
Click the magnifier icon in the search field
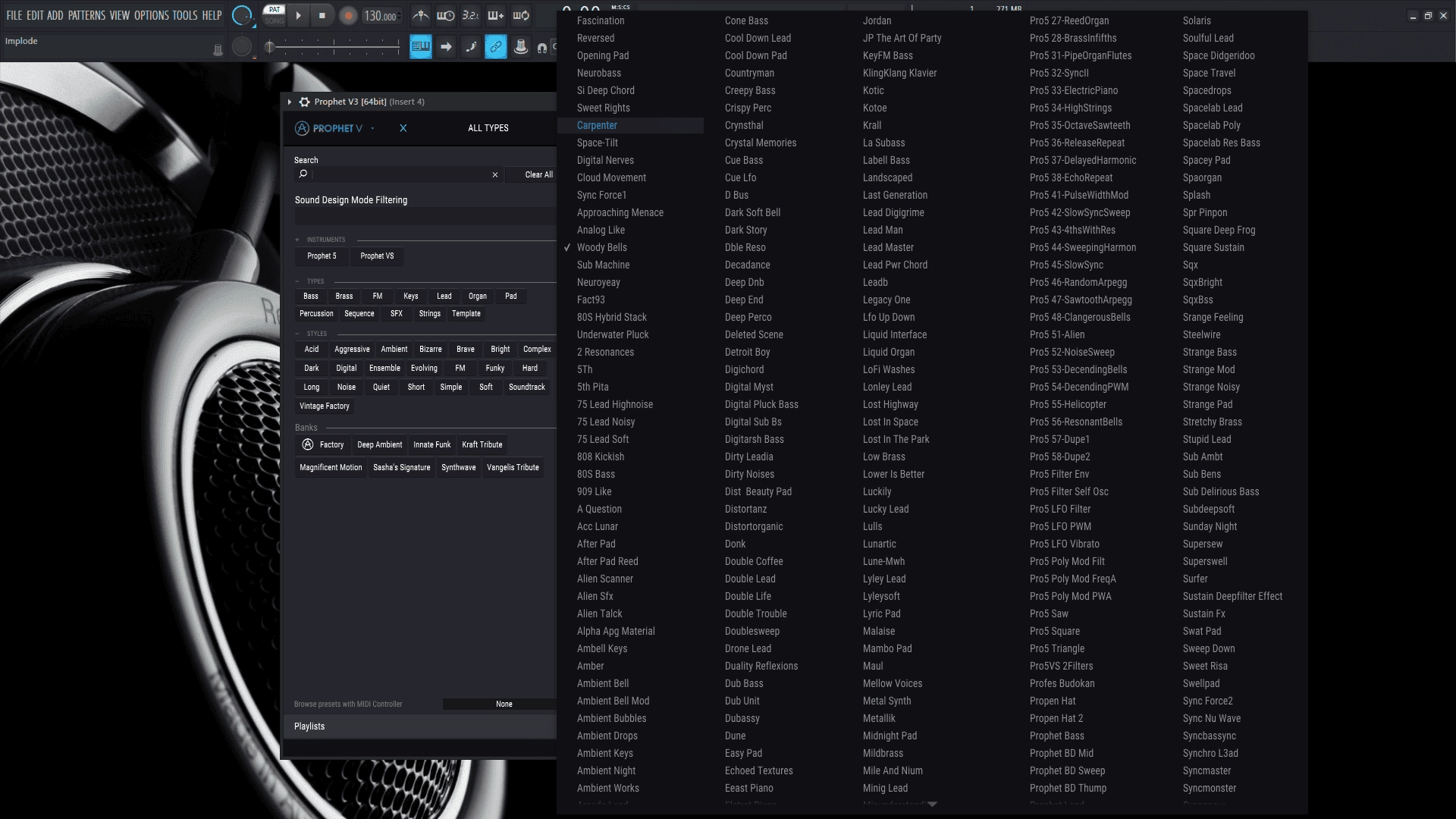(303, 174)
